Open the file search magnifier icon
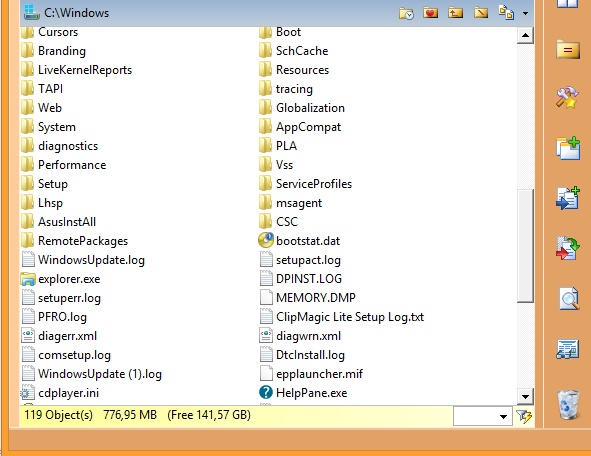Screen dimensions: 591x456 569,298
